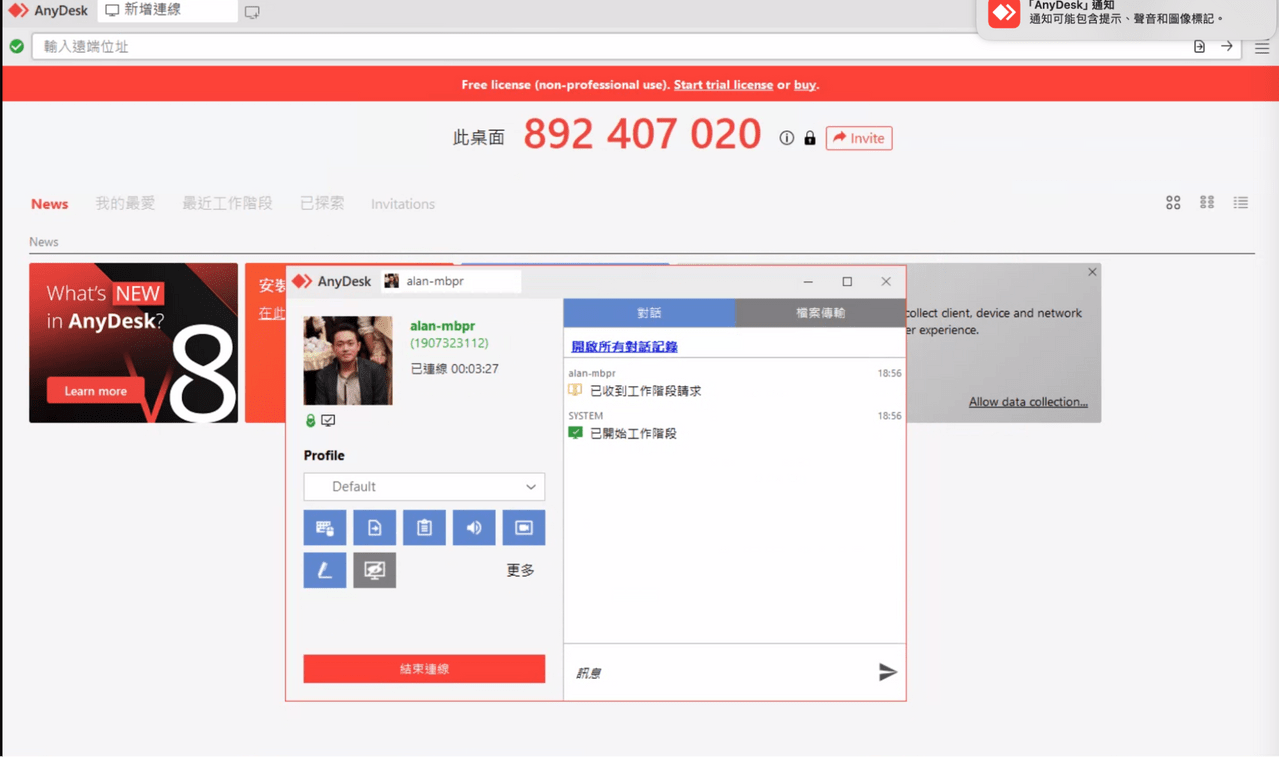The height and width of the screenshot is (757, 1279).
Task: Switch to the 檔案傳輸 tab
Action: click(820, 313)
